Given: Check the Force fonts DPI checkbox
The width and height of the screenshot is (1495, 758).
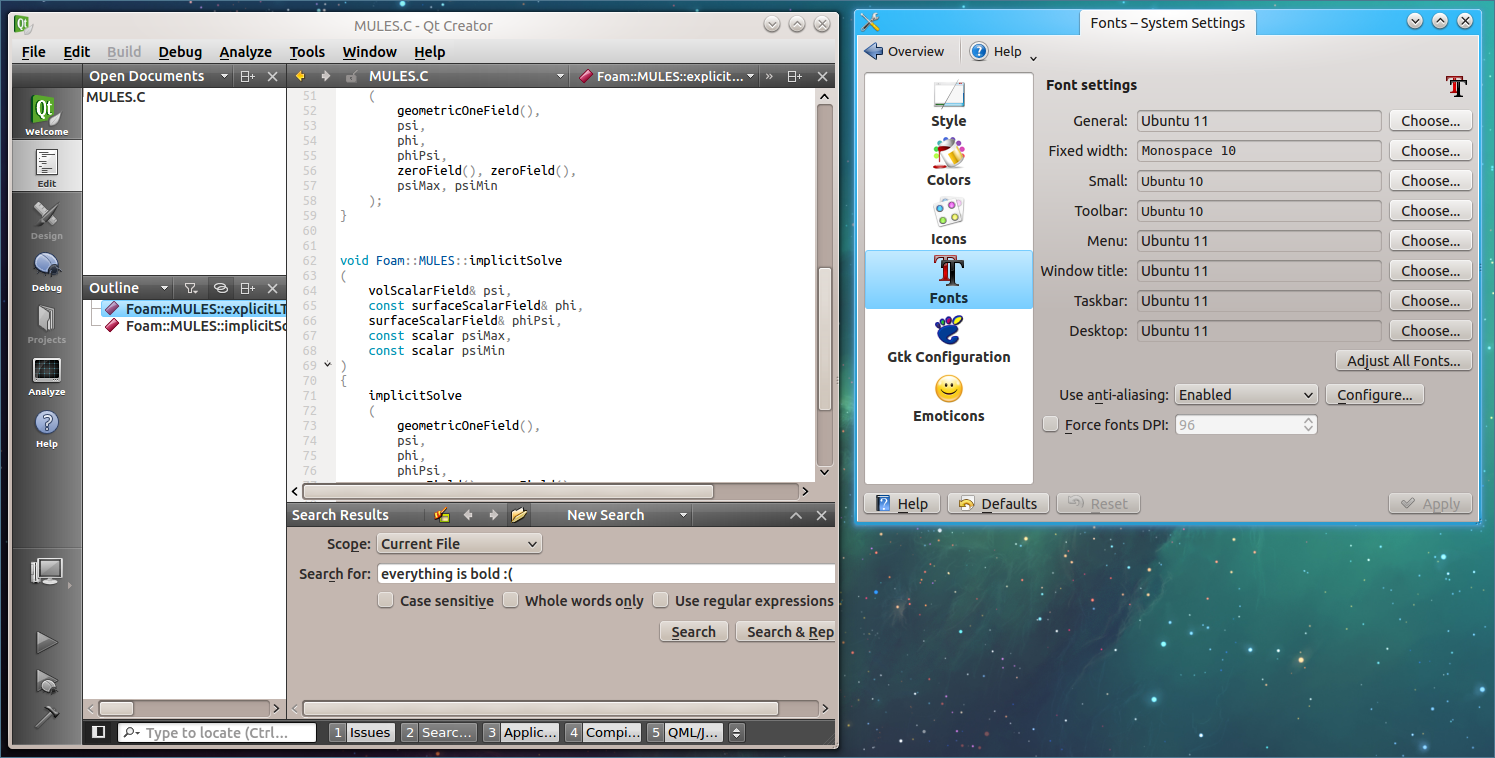Looking at the screenshot, I should [x=1050, y=424].
